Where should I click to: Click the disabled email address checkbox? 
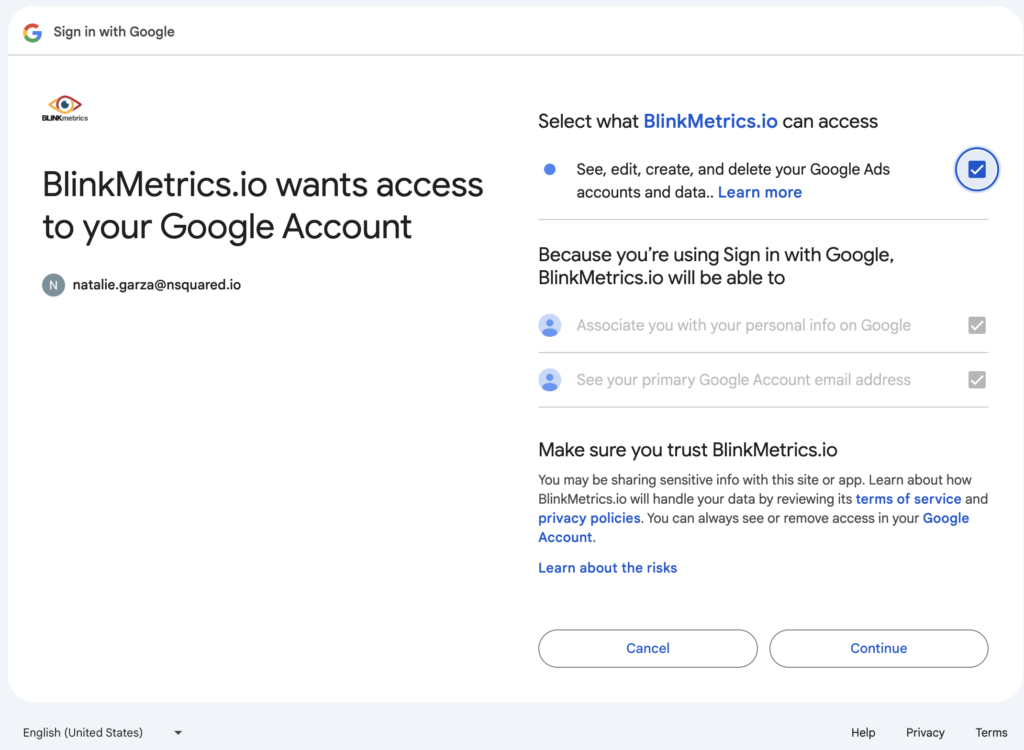976,380
